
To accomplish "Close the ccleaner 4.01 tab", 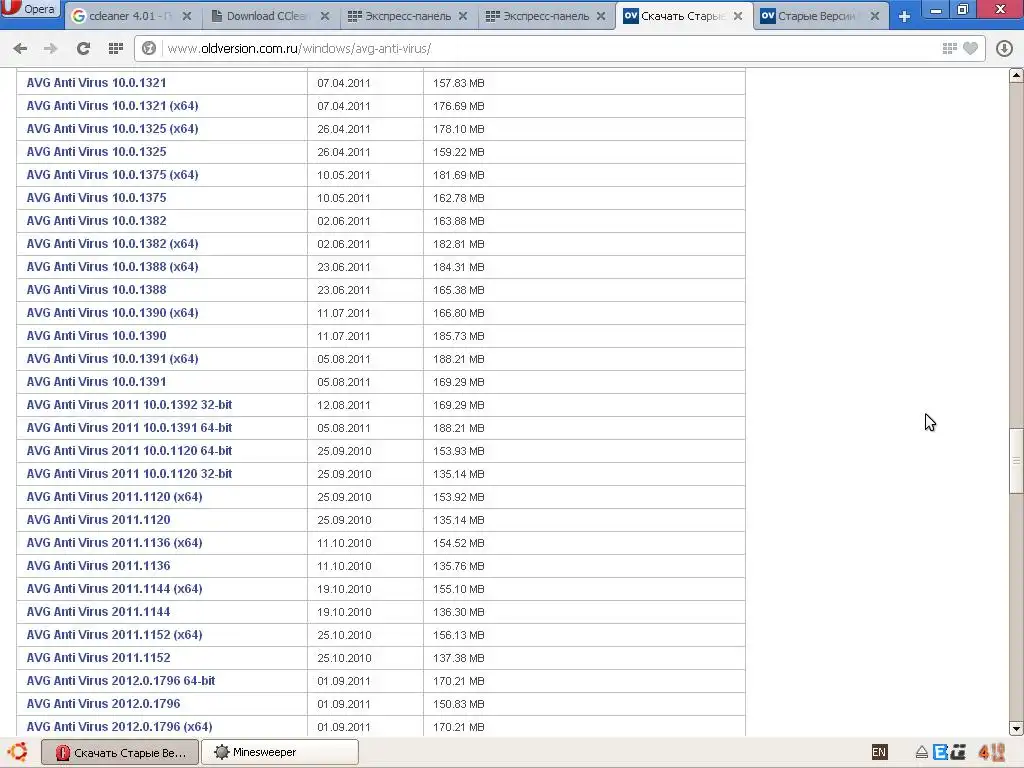I will 187,16.
